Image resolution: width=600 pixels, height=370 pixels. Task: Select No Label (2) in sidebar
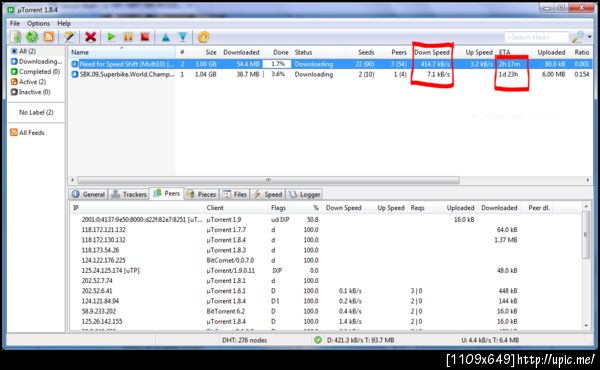tap(36, 112)
